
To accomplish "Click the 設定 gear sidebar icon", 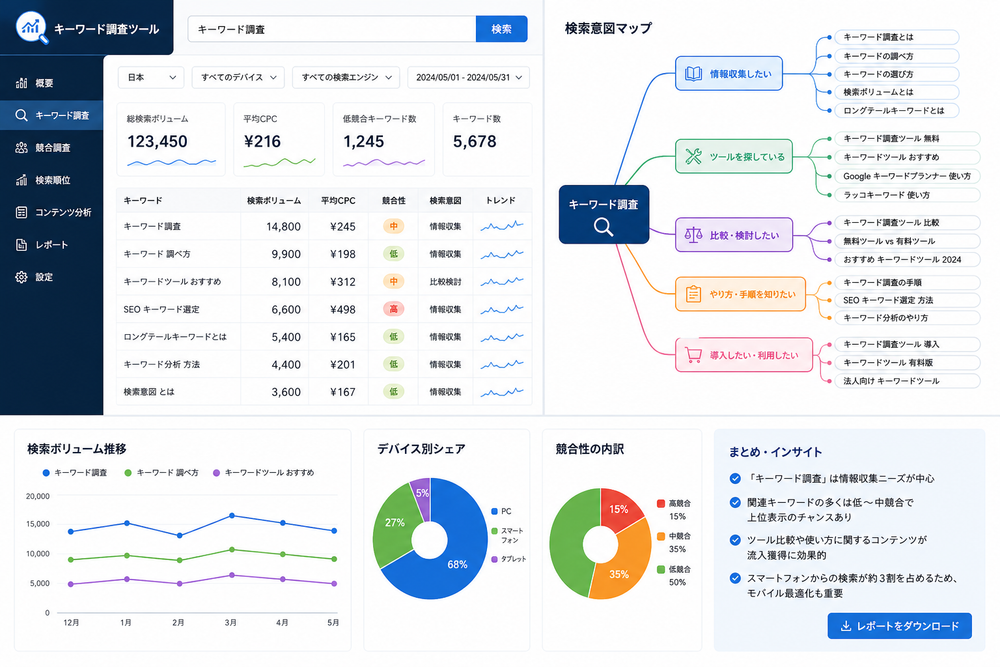I will tap(22, 277).
